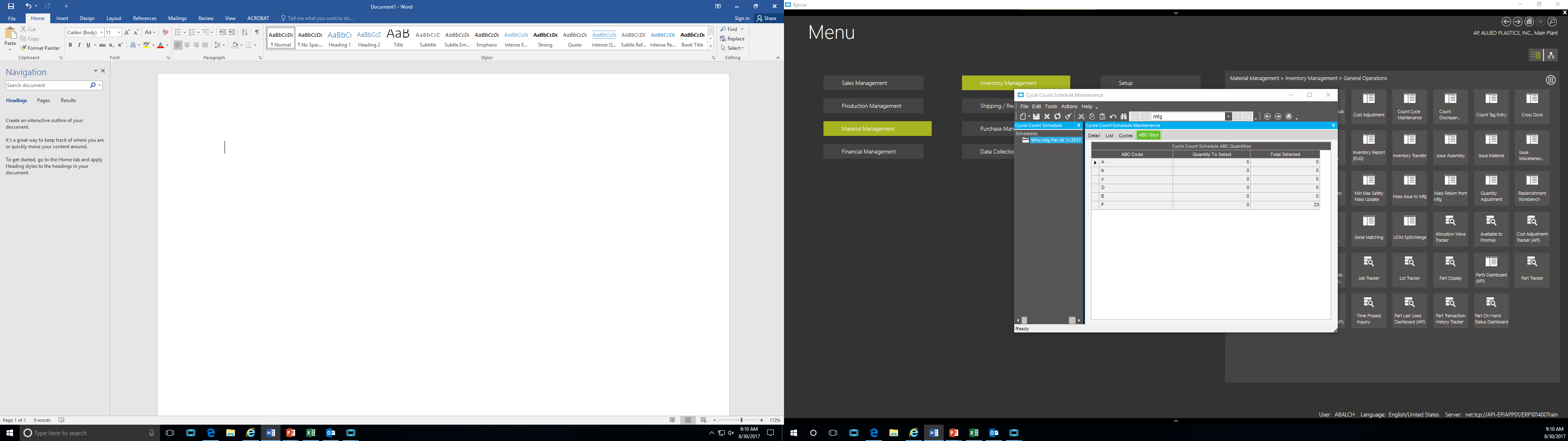The width and height of the screenshot is (1568, 441).
Task: Click the Save icon in Word's title bar
Action: pos(10,6)
